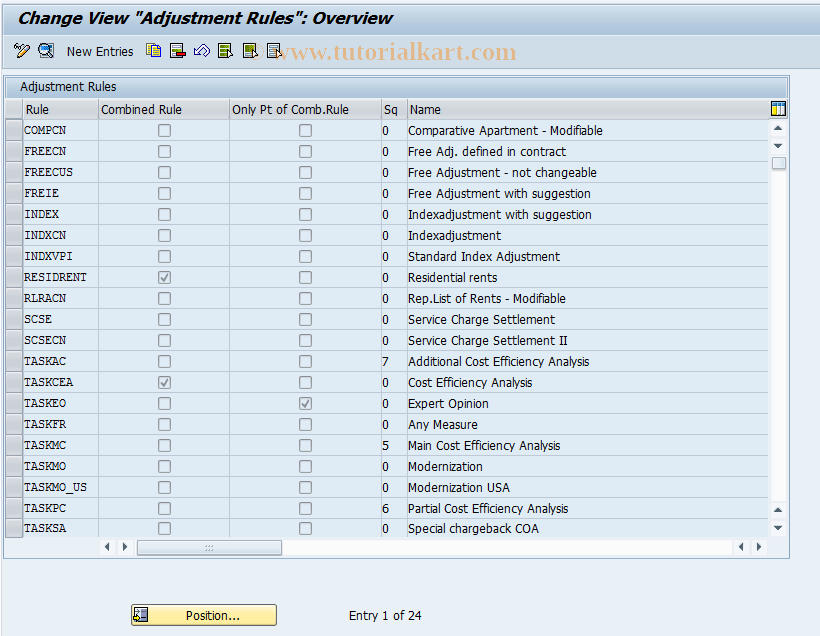
Task: Click right arrow of the right horizontal scrollbar
Action: [759, 547]
